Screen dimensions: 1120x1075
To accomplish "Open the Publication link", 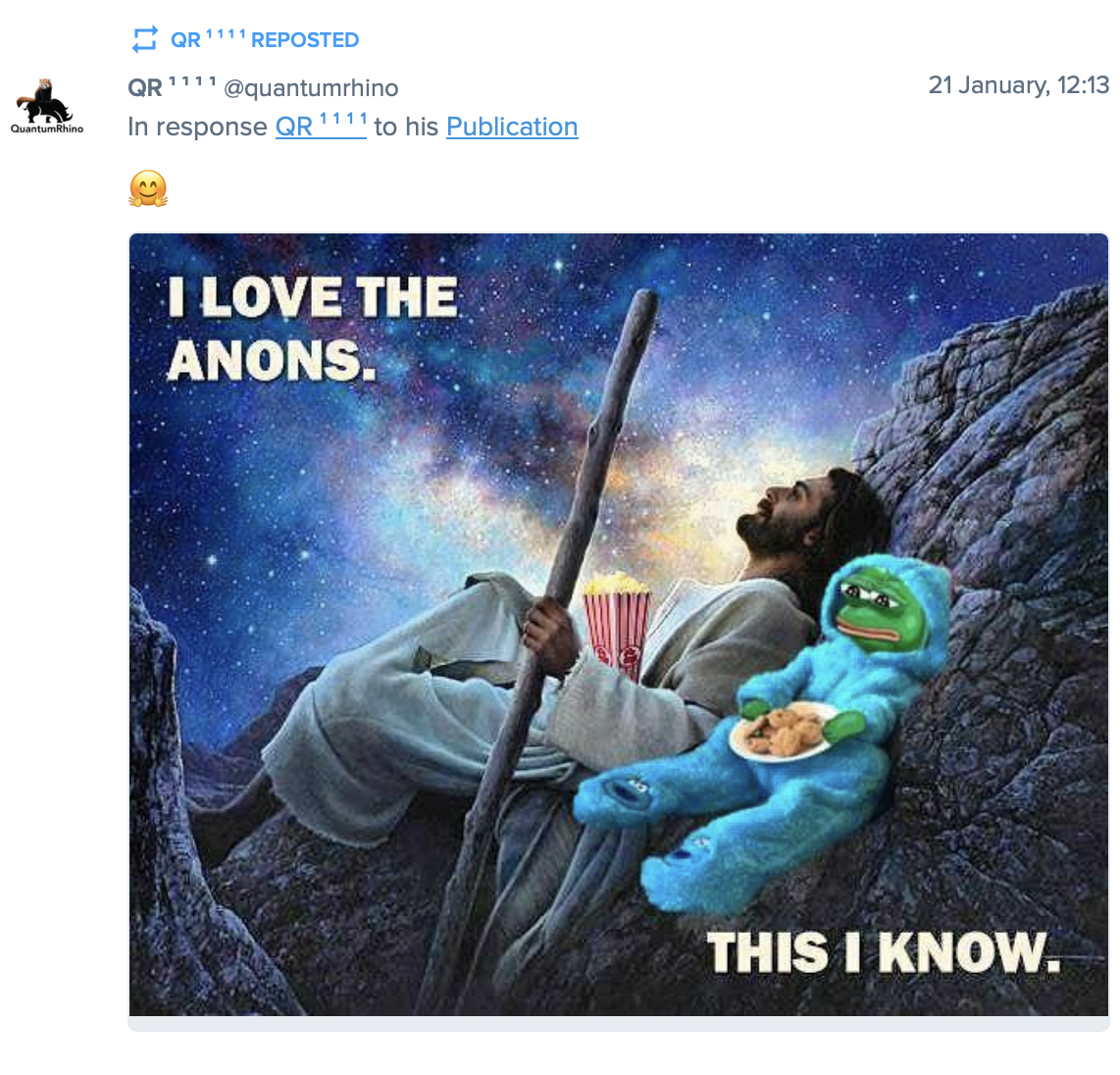I will [512, 127].
